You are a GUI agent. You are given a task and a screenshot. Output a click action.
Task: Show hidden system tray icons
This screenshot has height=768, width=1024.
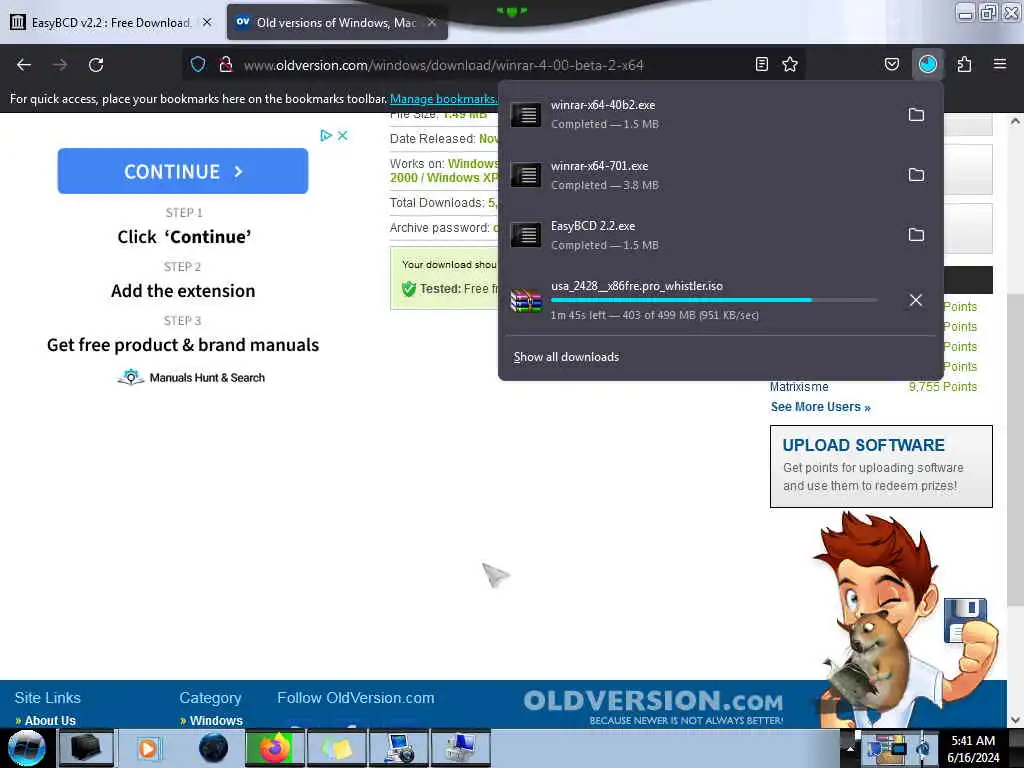tap(850, 748)
